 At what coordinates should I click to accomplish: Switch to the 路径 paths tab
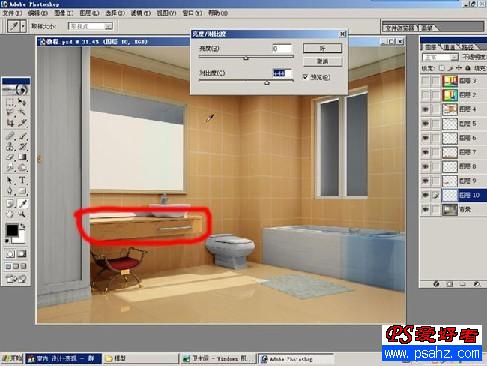point(467,47)
